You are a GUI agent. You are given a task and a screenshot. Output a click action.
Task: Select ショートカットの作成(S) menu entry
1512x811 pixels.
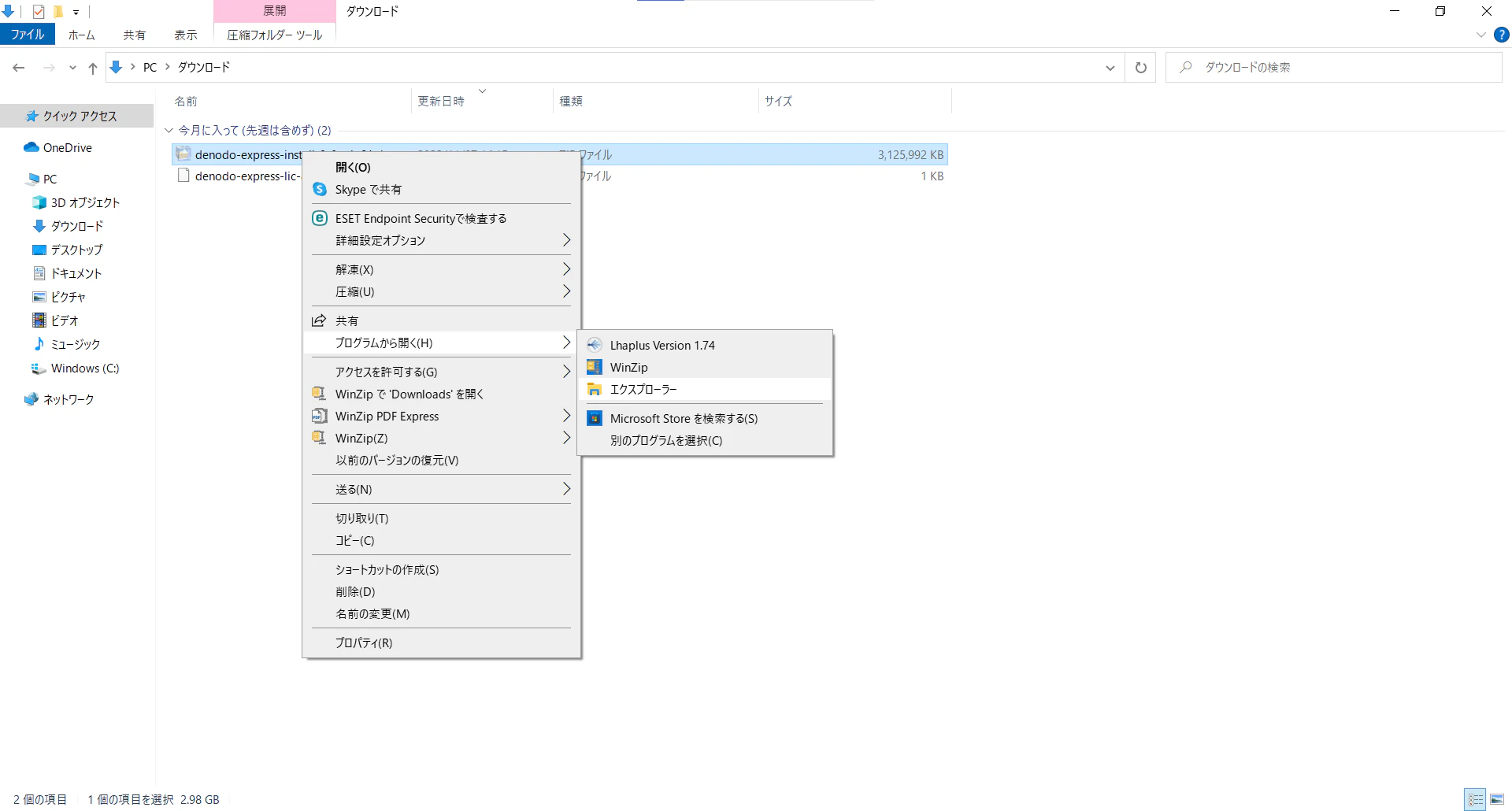click(441, 569)
